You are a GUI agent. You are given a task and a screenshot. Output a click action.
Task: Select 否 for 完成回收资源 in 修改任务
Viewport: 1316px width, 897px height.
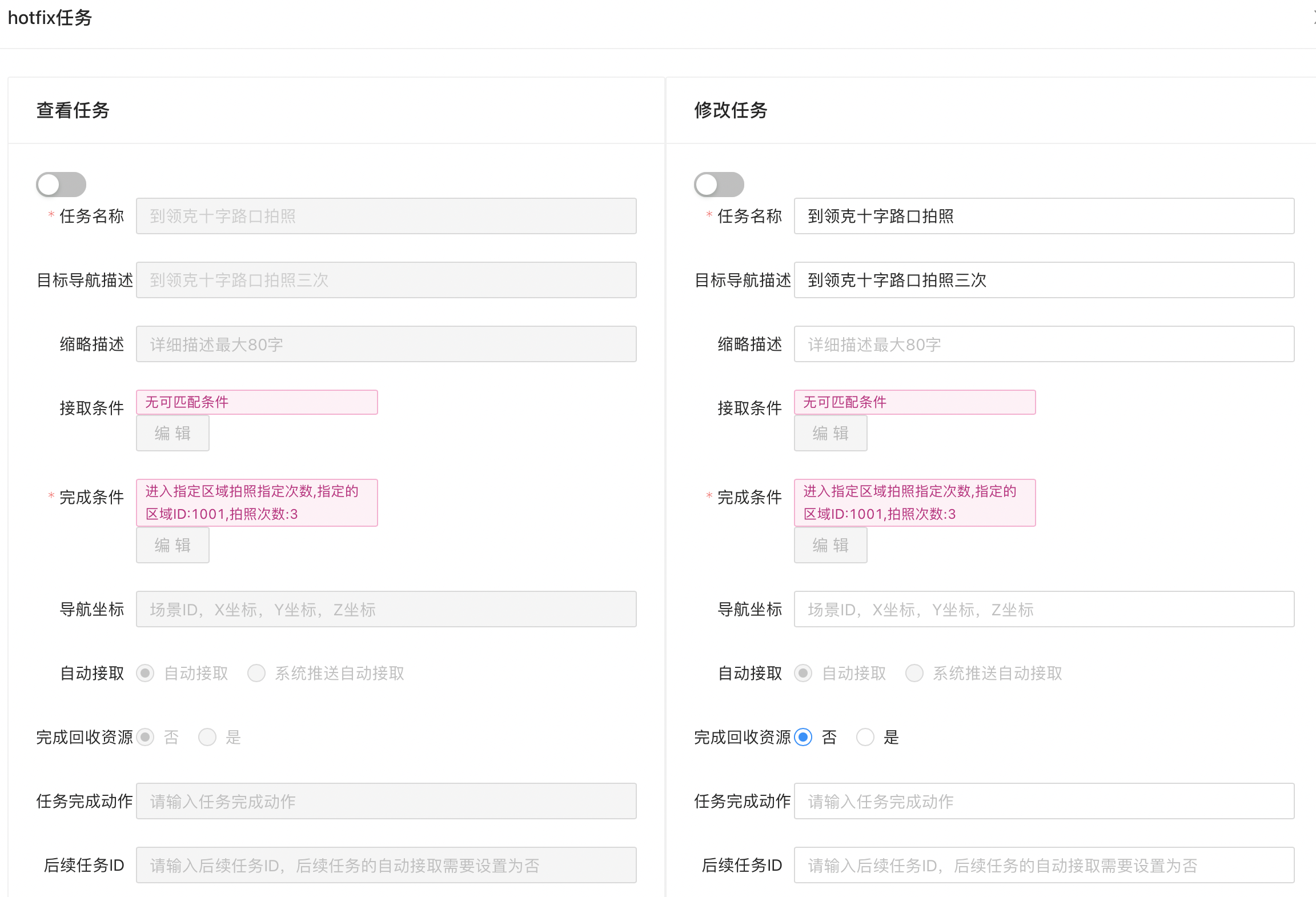804,737
